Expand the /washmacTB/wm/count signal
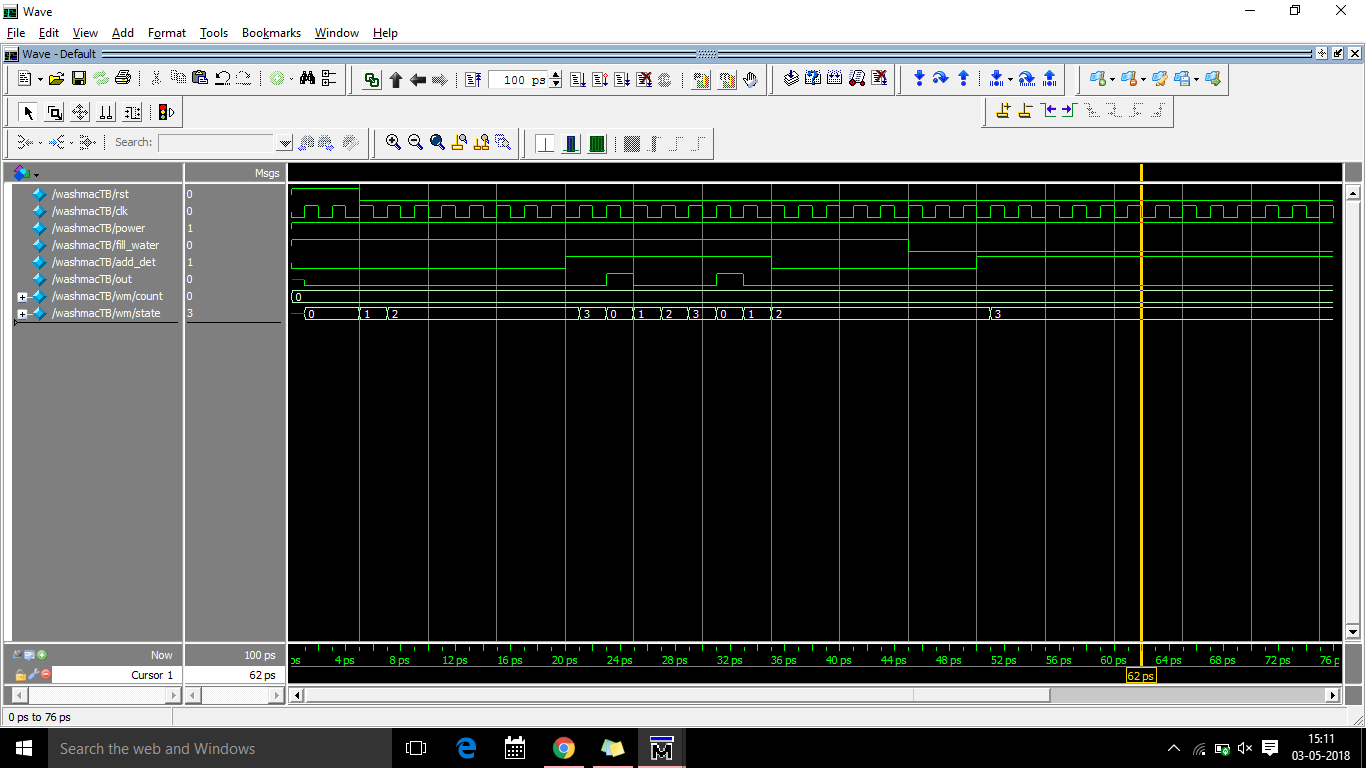Screen dimensions: 1366x768 point(22,297)
